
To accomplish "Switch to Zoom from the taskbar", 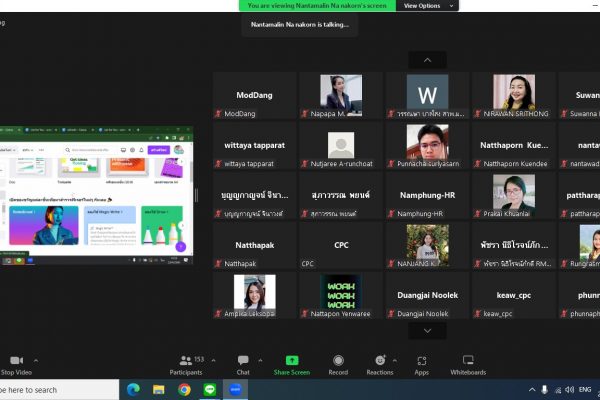I will pyautogui.click(x=235, y=390).
